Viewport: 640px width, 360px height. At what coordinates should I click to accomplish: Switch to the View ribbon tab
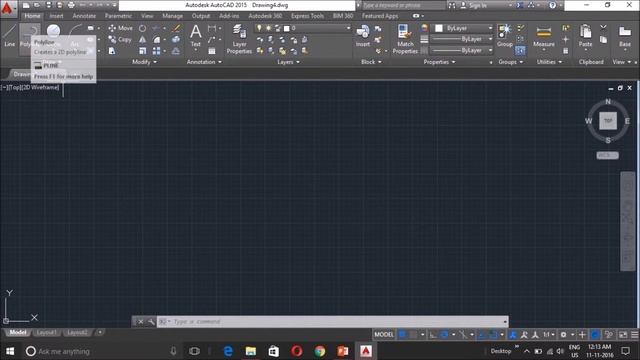point(147,16)
